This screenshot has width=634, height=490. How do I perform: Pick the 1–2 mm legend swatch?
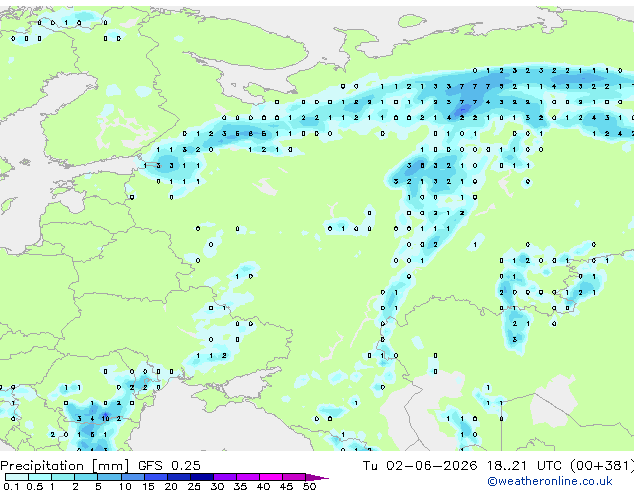coord(63,477)
